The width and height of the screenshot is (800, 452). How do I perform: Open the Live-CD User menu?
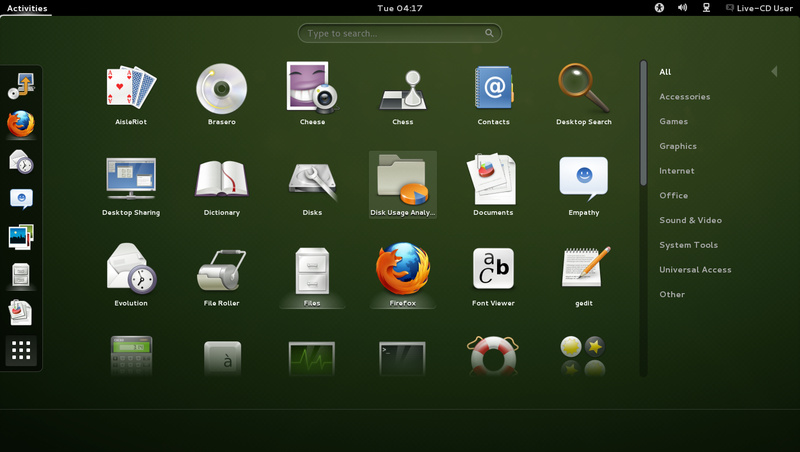click(759, 8)
